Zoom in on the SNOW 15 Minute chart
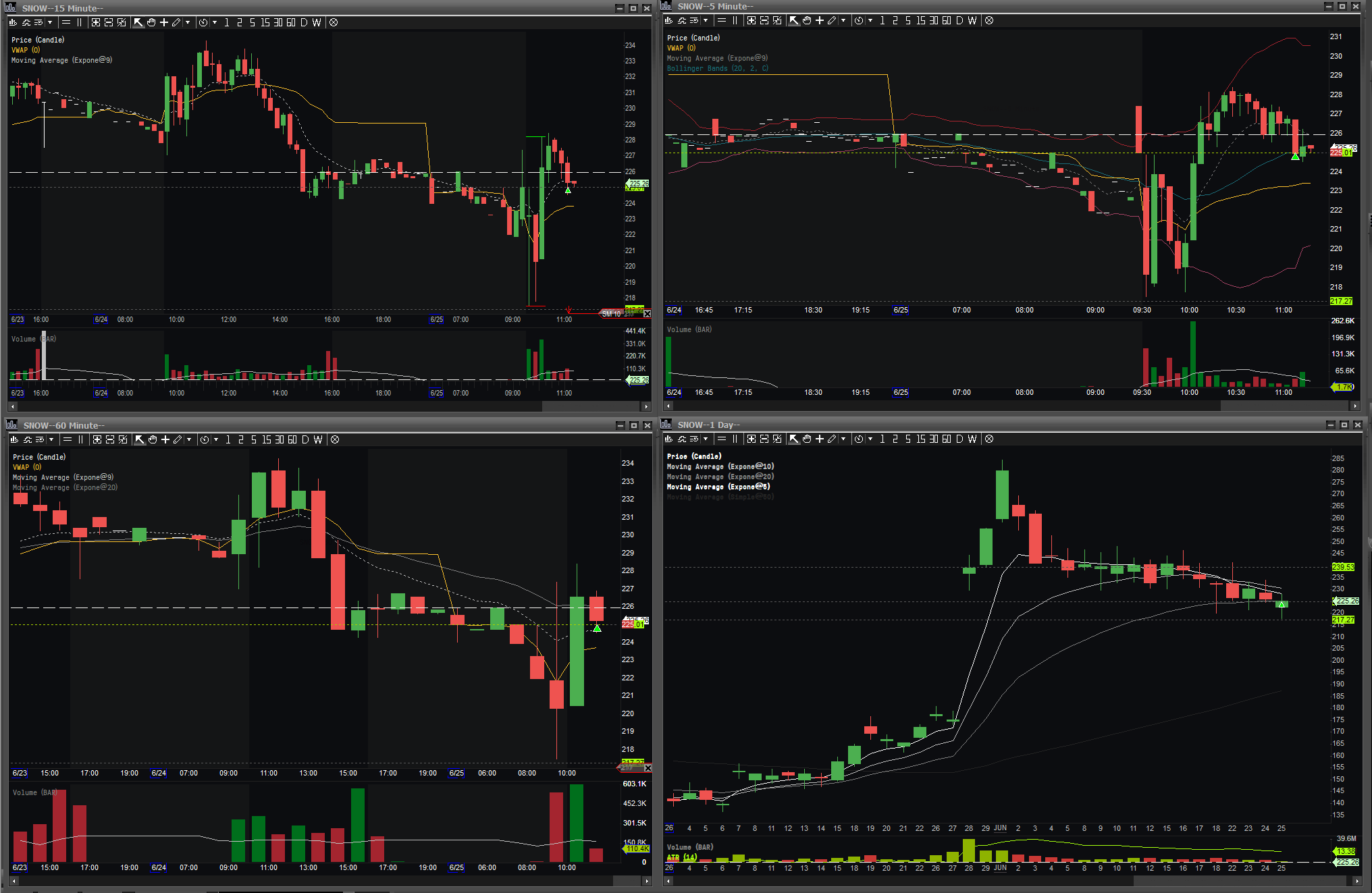The image size is (1372, 893). 96,22
